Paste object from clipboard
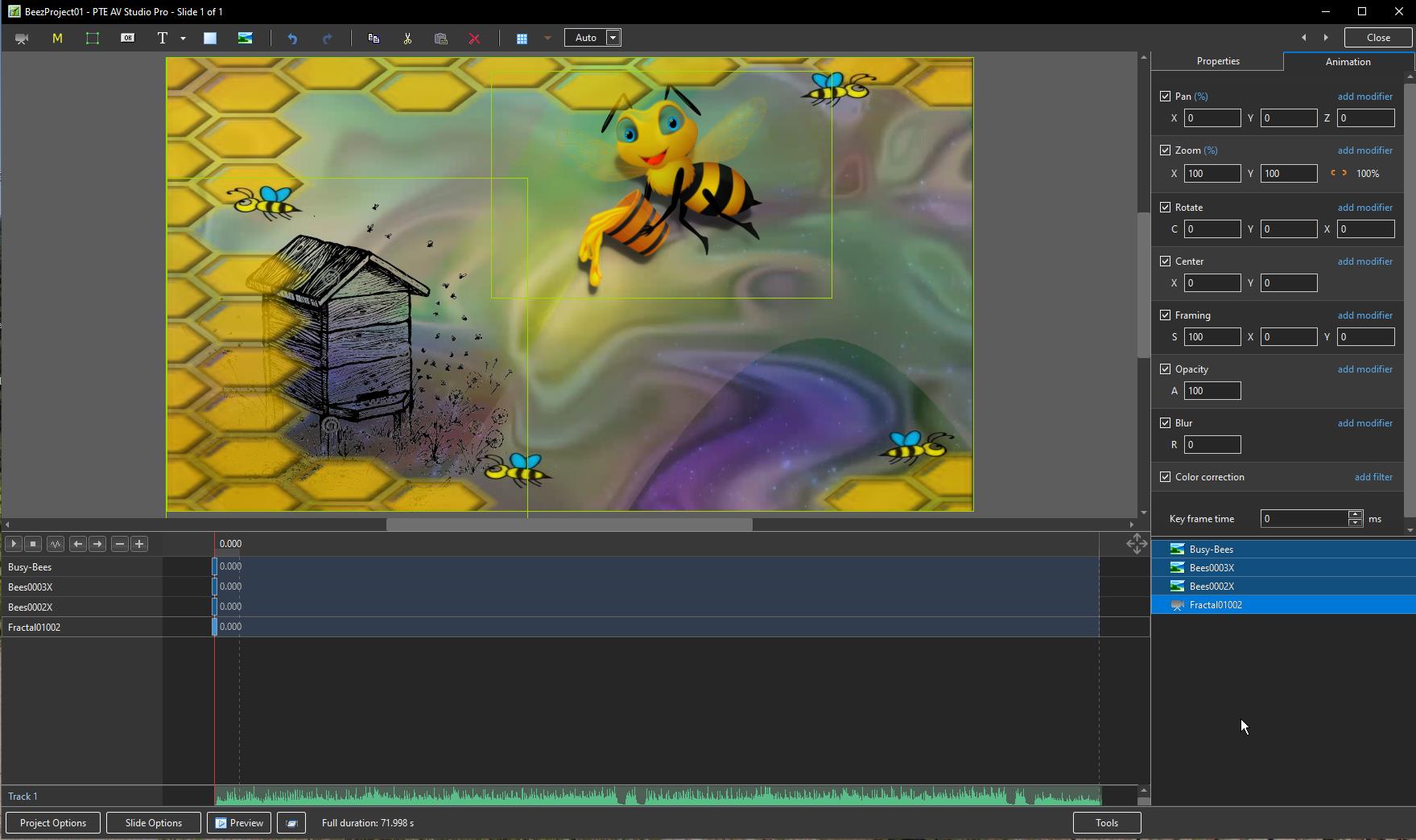Image resolution: width=1416 pixels, height=840 pixels. (441, 38)
